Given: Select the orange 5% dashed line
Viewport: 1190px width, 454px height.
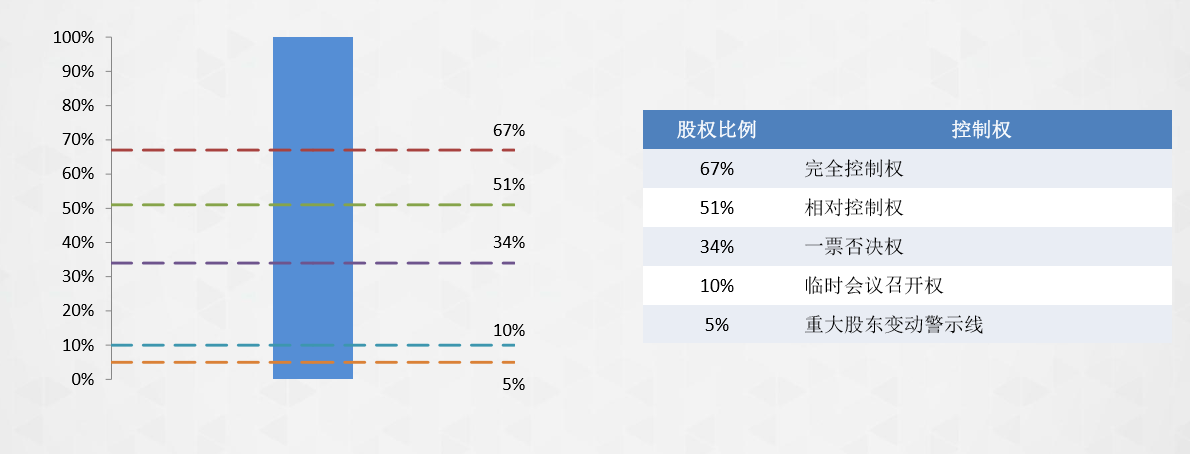Looking at the screenshot, I should click(313, 362).
